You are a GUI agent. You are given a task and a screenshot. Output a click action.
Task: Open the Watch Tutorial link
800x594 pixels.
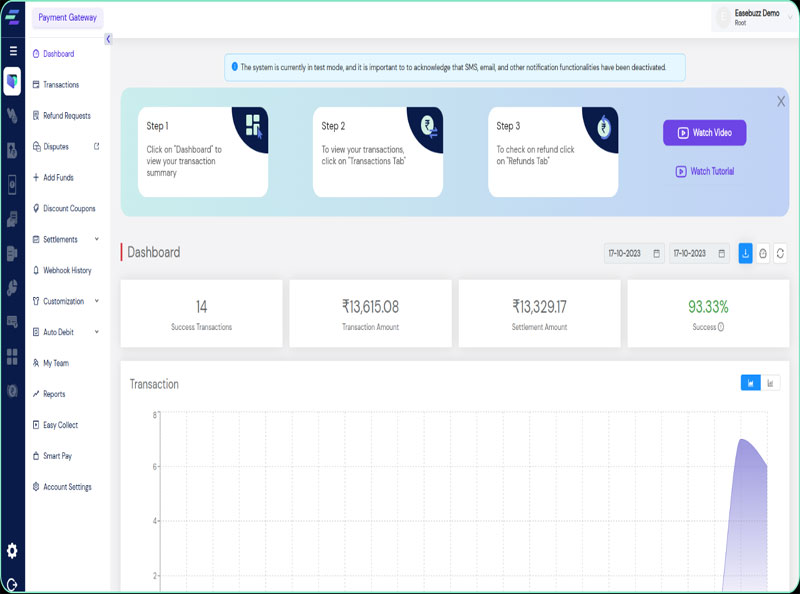pos(704,171)
